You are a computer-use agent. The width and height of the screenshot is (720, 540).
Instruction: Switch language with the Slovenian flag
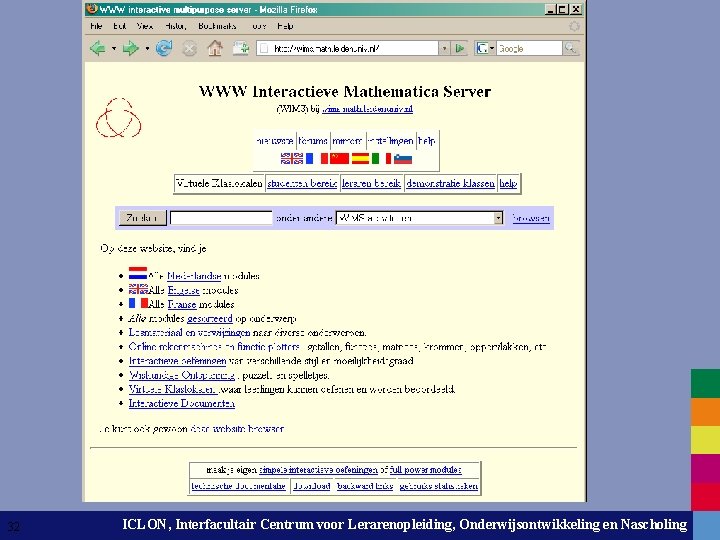[403, 159]
